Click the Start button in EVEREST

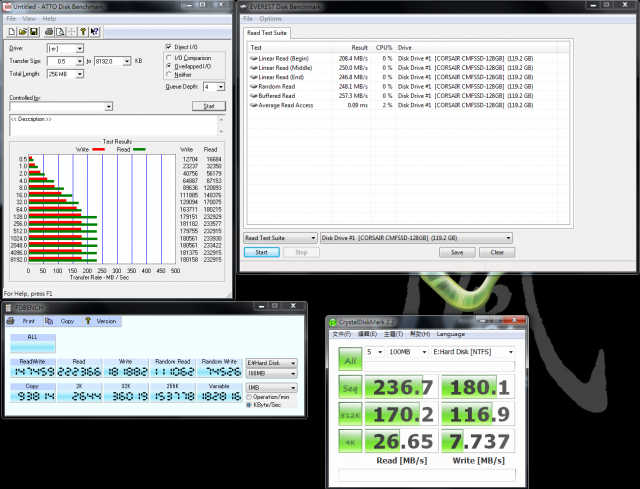pyautogui.click(x=262, y=252)
